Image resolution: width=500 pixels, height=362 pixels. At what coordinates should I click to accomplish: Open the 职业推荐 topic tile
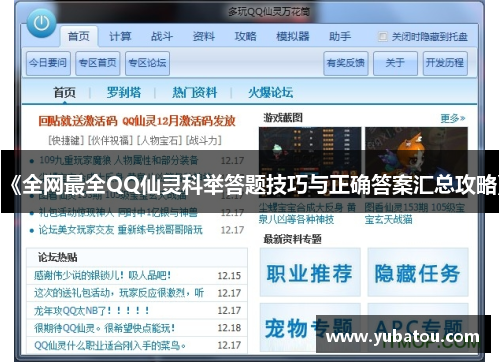tap(310, 272)
